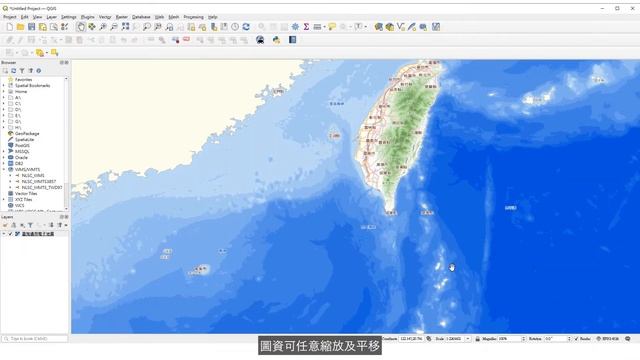Screen dimensions: 640x360
Task: Save the project using the floppy disk icon
Action: 31,27
